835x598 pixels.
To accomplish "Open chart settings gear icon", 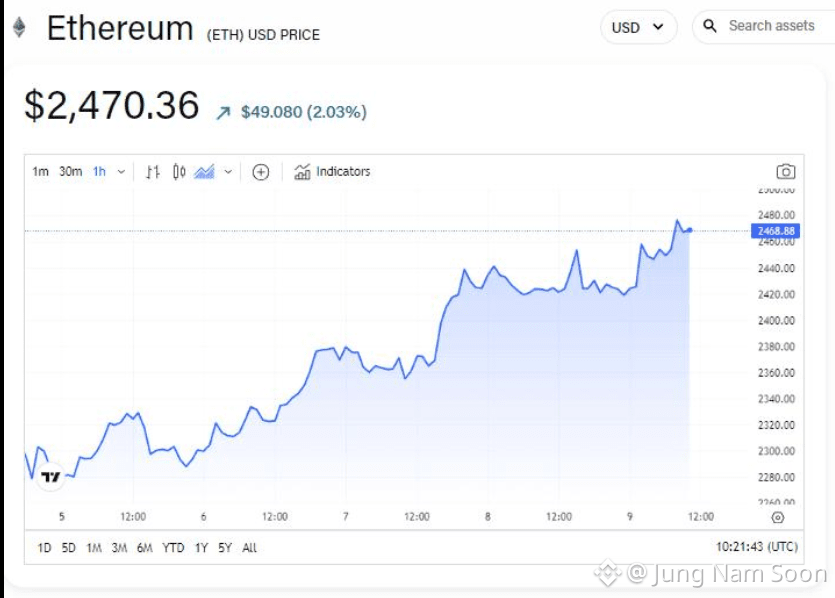I will tap(777, 517).
